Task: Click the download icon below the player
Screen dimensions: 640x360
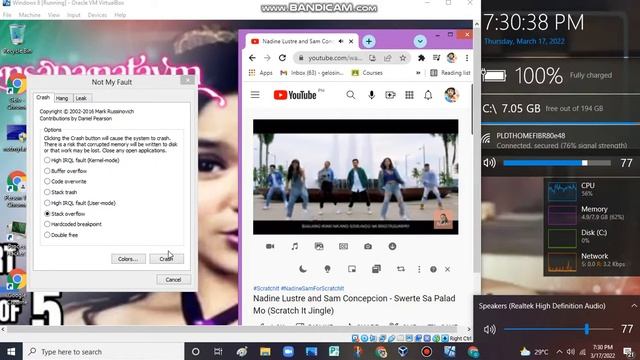Action: [x=392, y=247]
